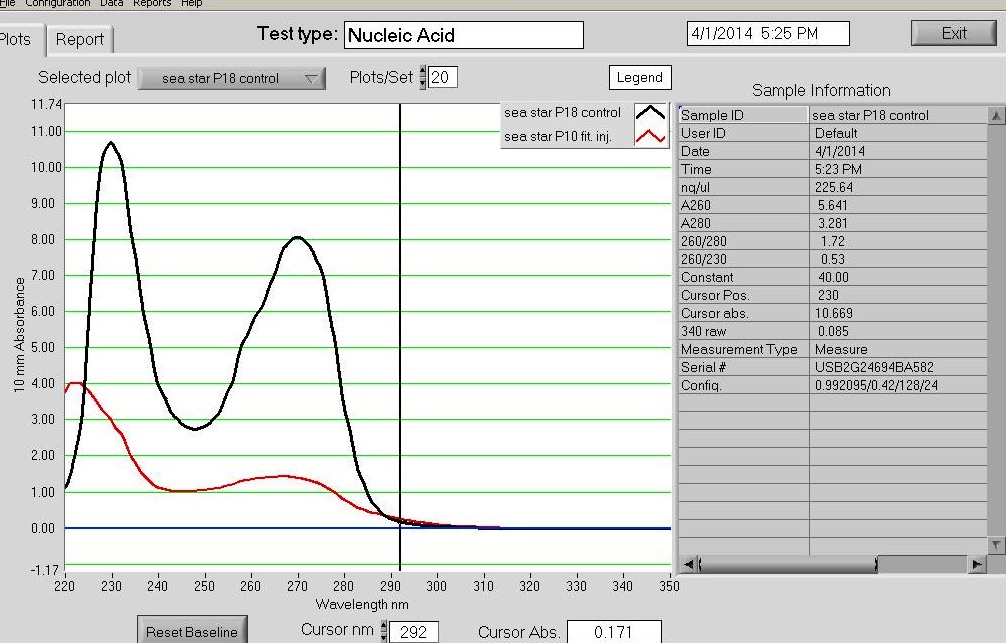This screenshot has height=643, width=1006.
Task: Switch to the Report tab
Action: pos(80,40)
